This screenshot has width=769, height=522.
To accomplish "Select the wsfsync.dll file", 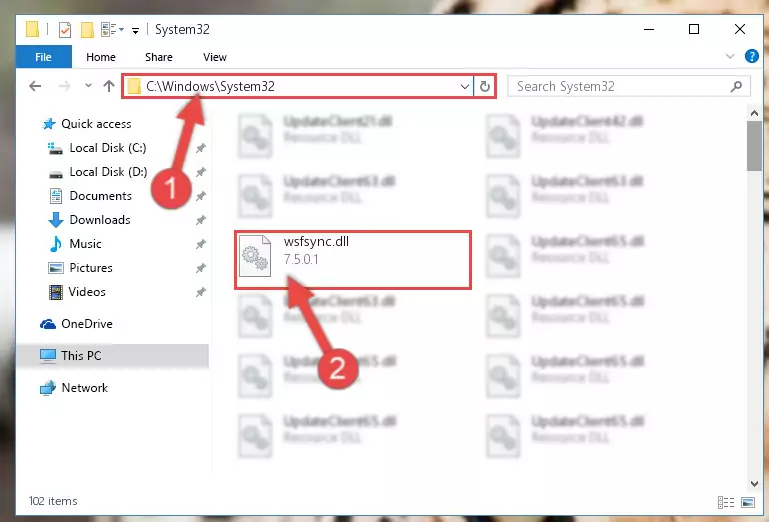I will pyautogui.click(x=353, y=260).
